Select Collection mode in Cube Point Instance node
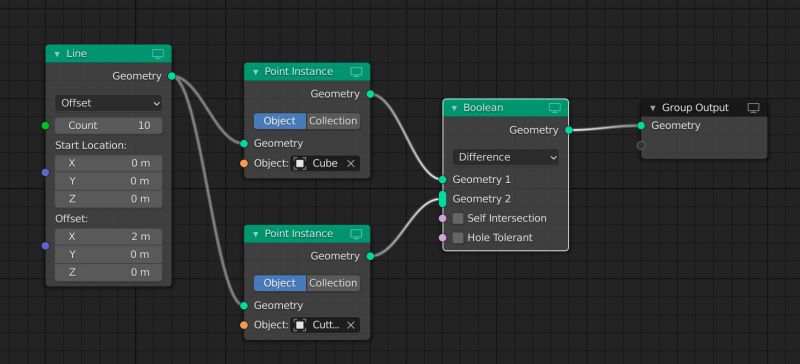This screenshot has height=364, width=800. (x=333, y=121)
